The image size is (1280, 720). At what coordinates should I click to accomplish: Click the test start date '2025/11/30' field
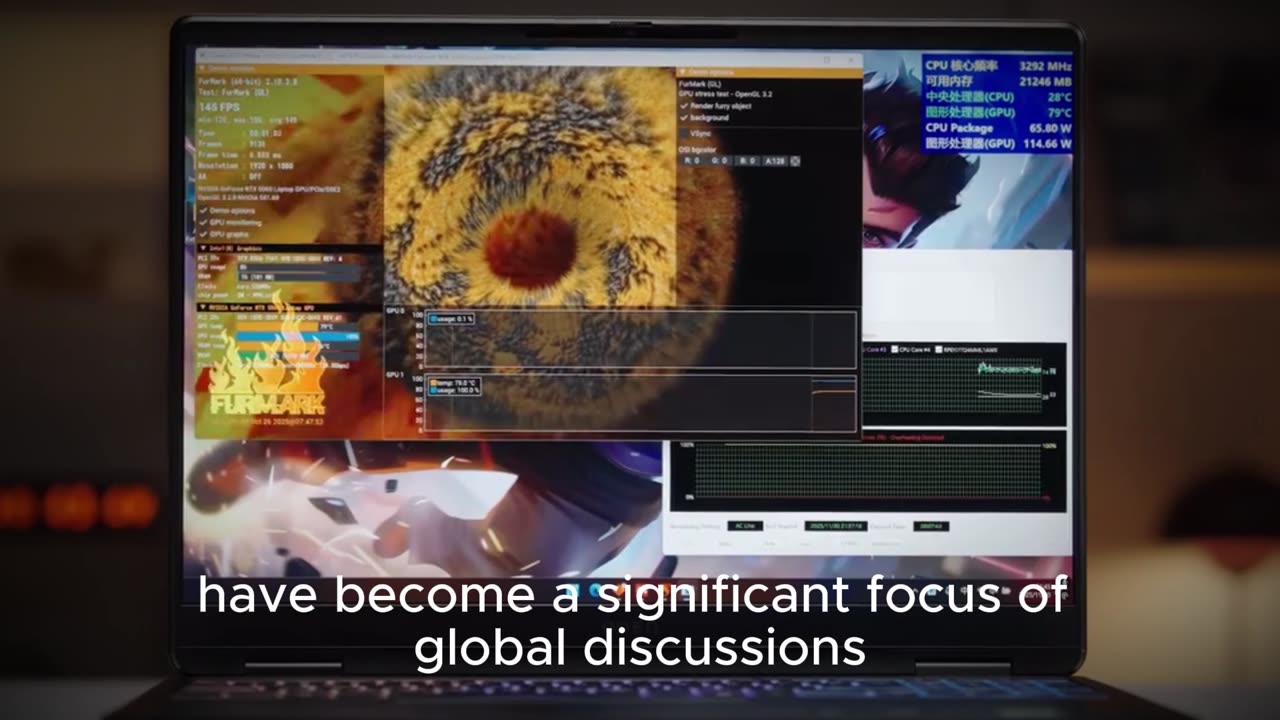[x=836, y=526]
